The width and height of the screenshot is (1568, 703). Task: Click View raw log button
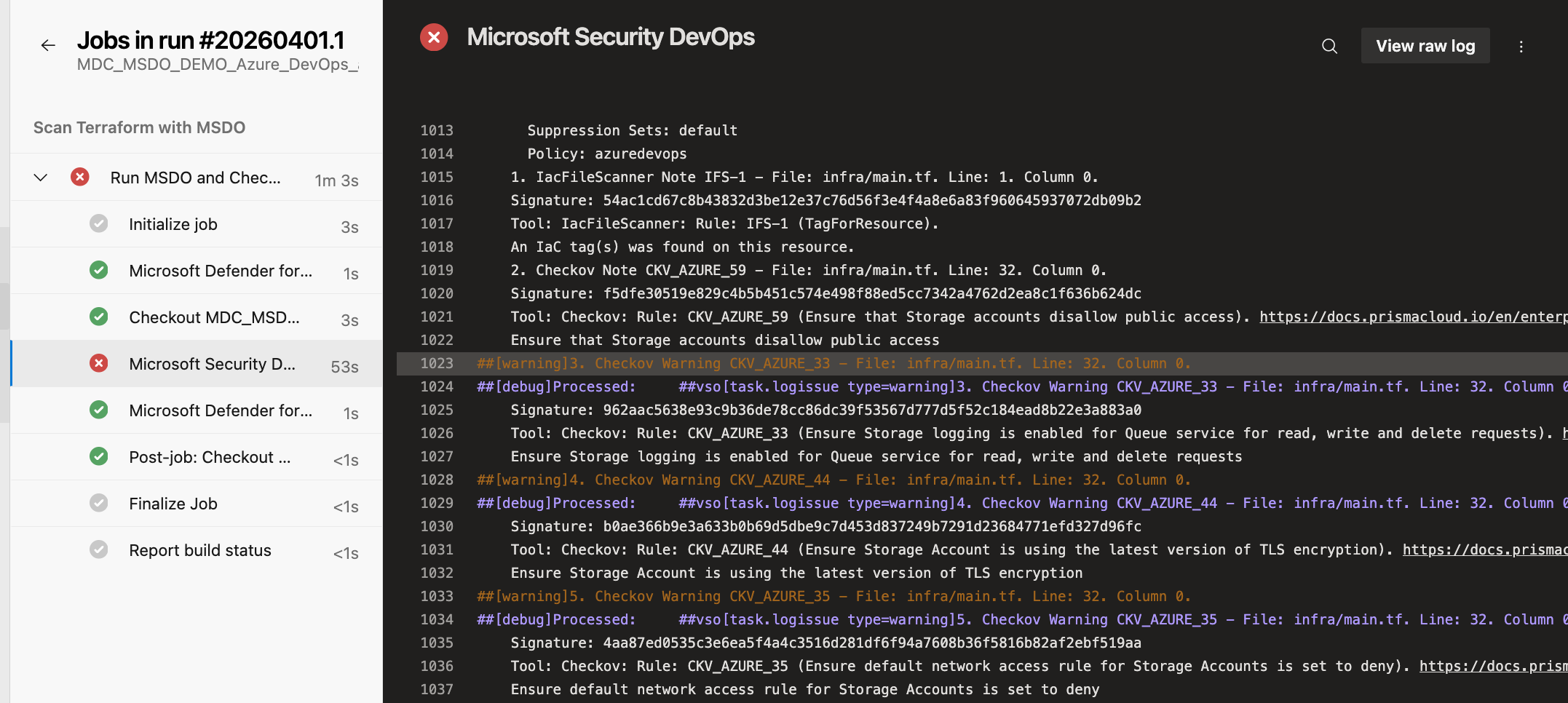tap(1425, 46)
